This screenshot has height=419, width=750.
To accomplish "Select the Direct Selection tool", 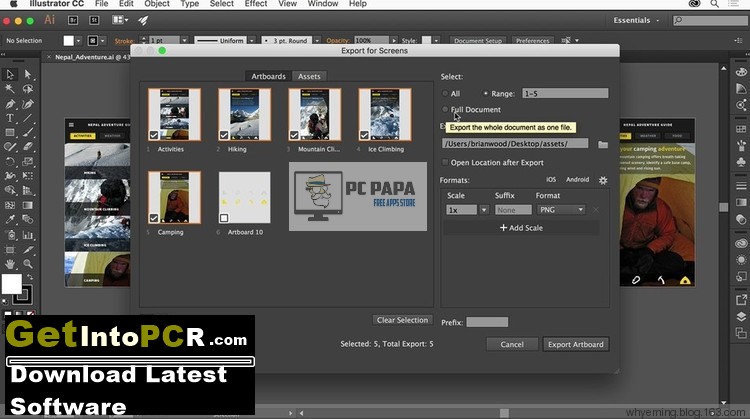I will click(28, 75).
